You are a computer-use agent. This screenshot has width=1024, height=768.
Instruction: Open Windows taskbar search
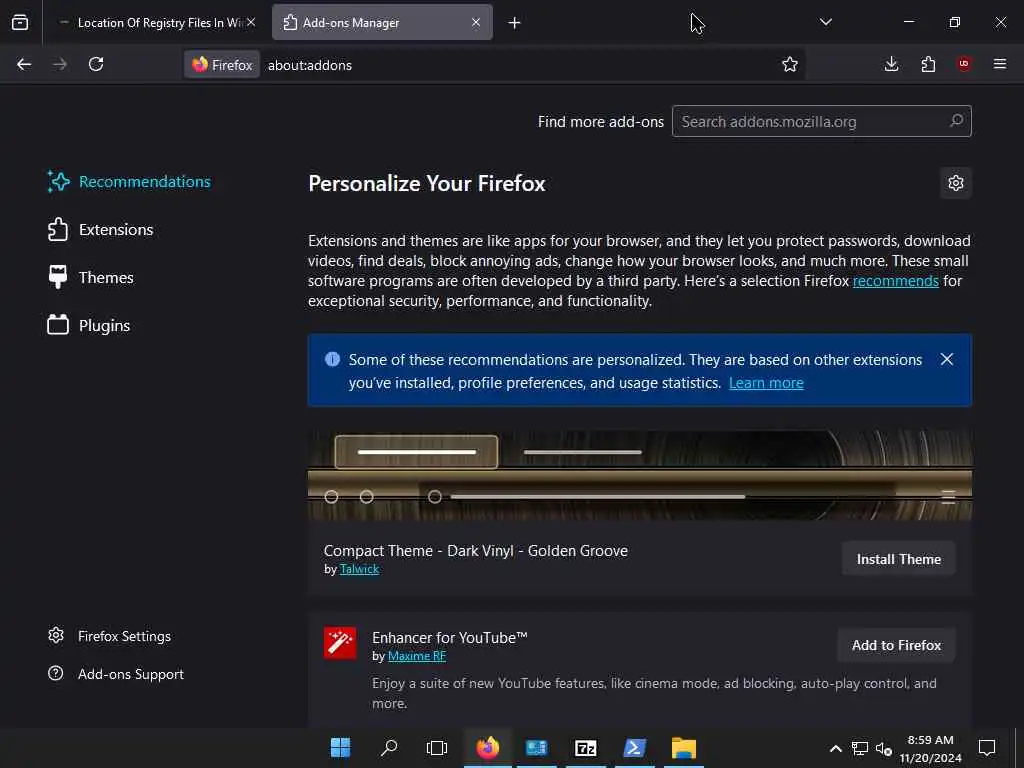click(x=389, y=748)
